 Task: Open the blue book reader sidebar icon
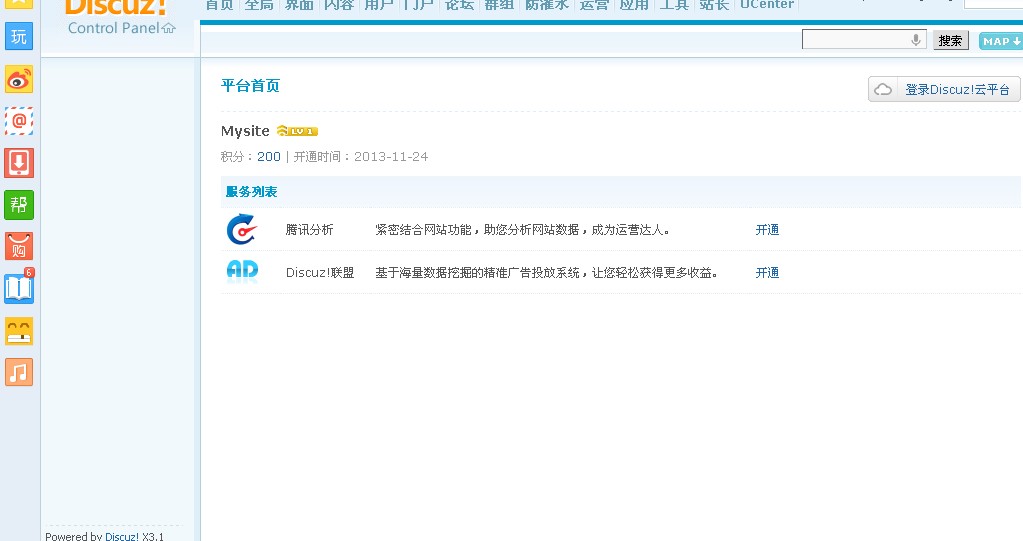click(19, 288)
